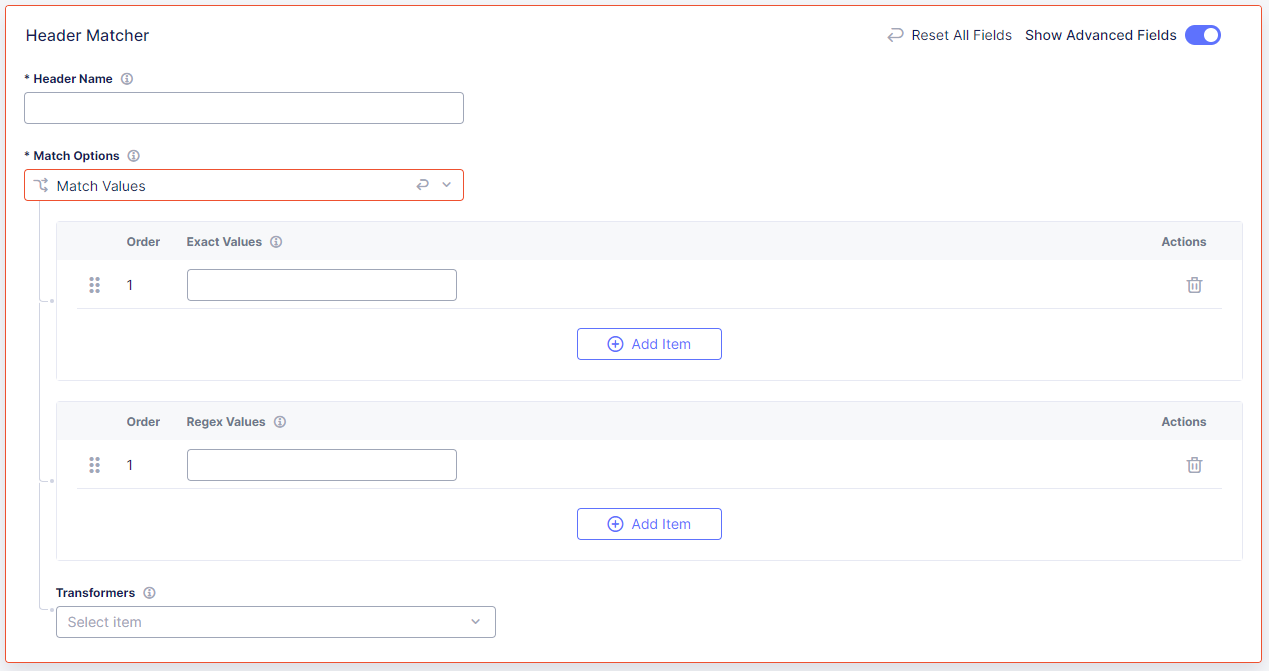Image resolution: width=1269 pixels, height=671 pixels.
Task: Expand the Match Values dropdown
Action: click(x=447, y=185)
